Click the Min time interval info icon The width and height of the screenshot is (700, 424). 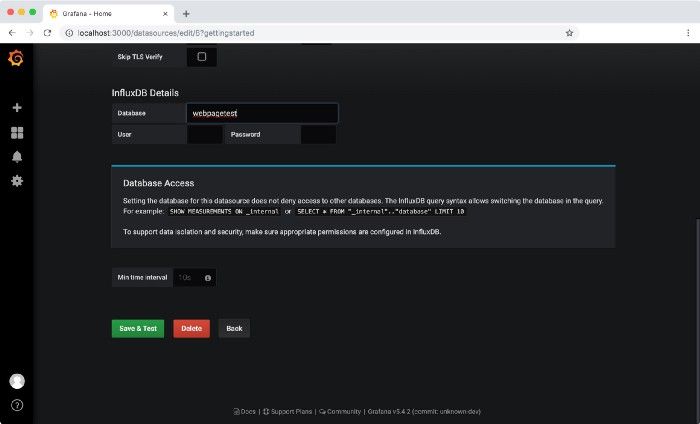tap(208, 278)
